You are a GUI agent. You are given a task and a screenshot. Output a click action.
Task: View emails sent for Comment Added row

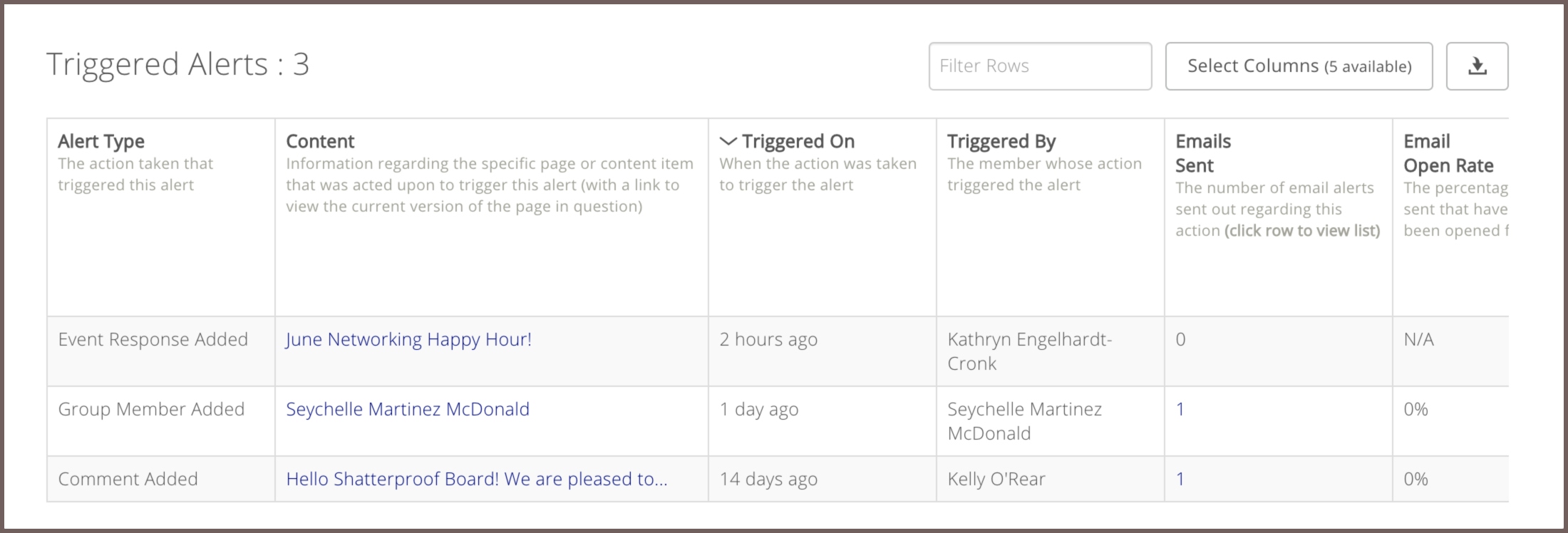coord(1180,479)
